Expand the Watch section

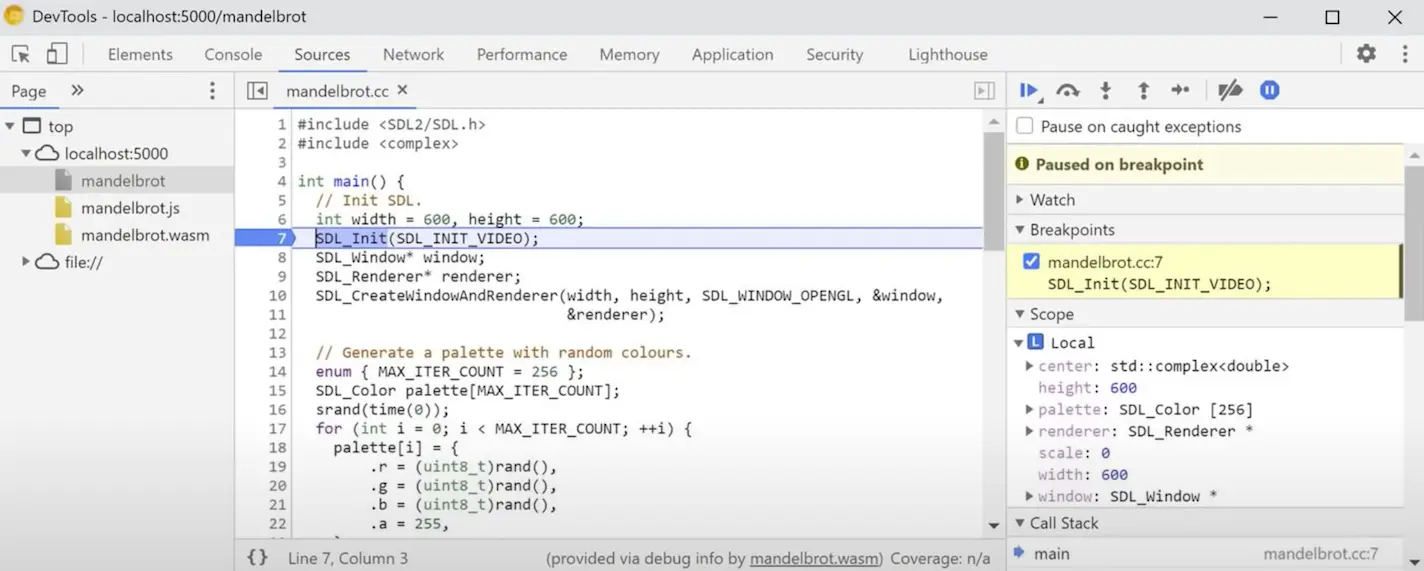pos(1020,200)
